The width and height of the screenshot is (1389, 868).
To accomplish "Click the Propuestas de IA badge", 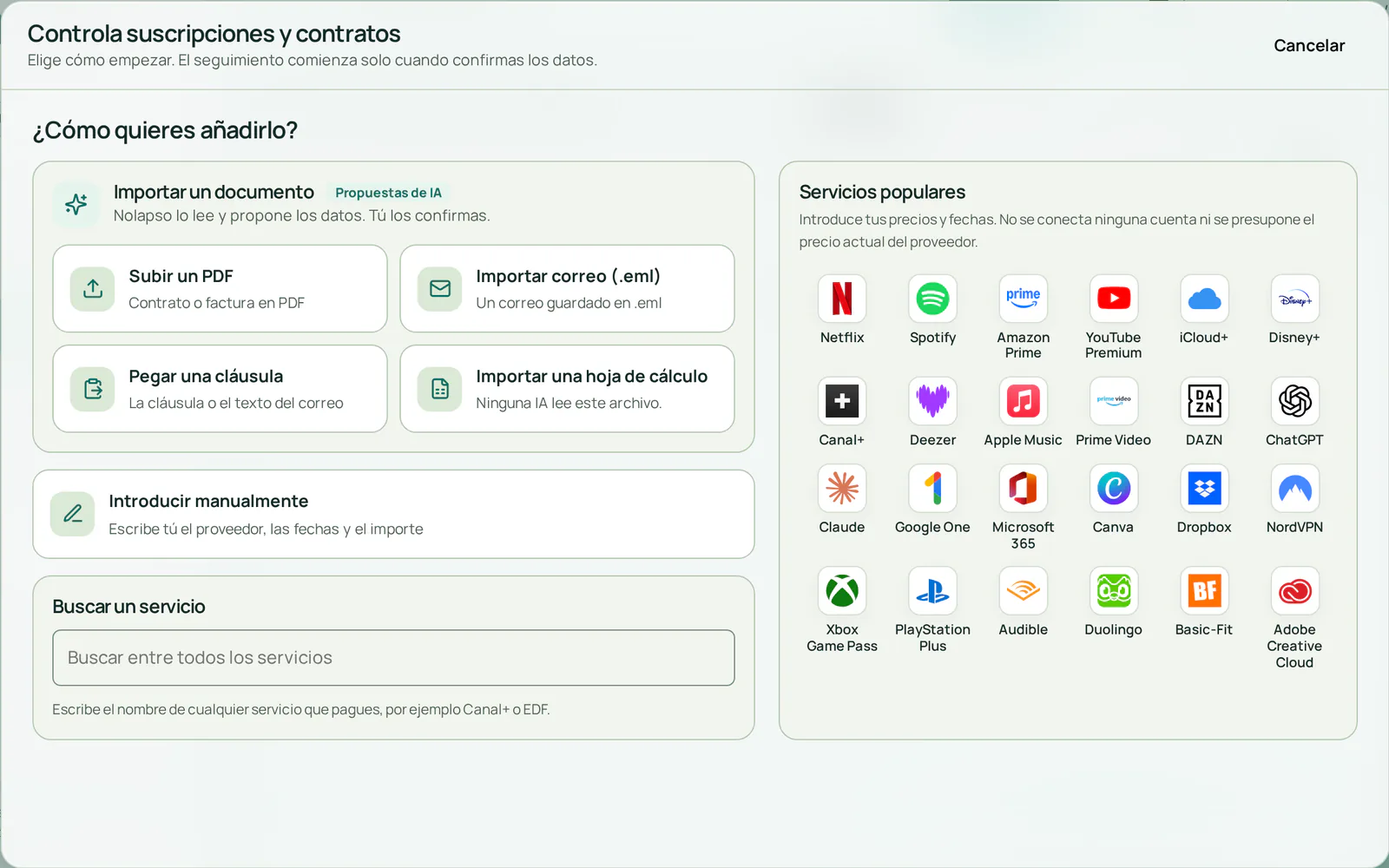I will click(x=388, y=193).
